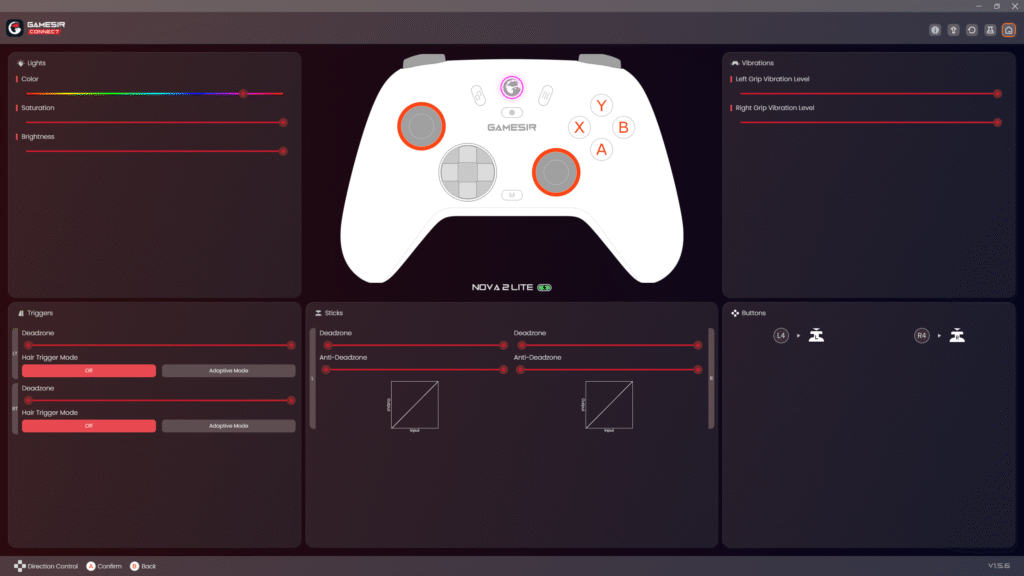Select the L4 back button icon
This screenshot has height=576, width=1024.
click(781, 336)
